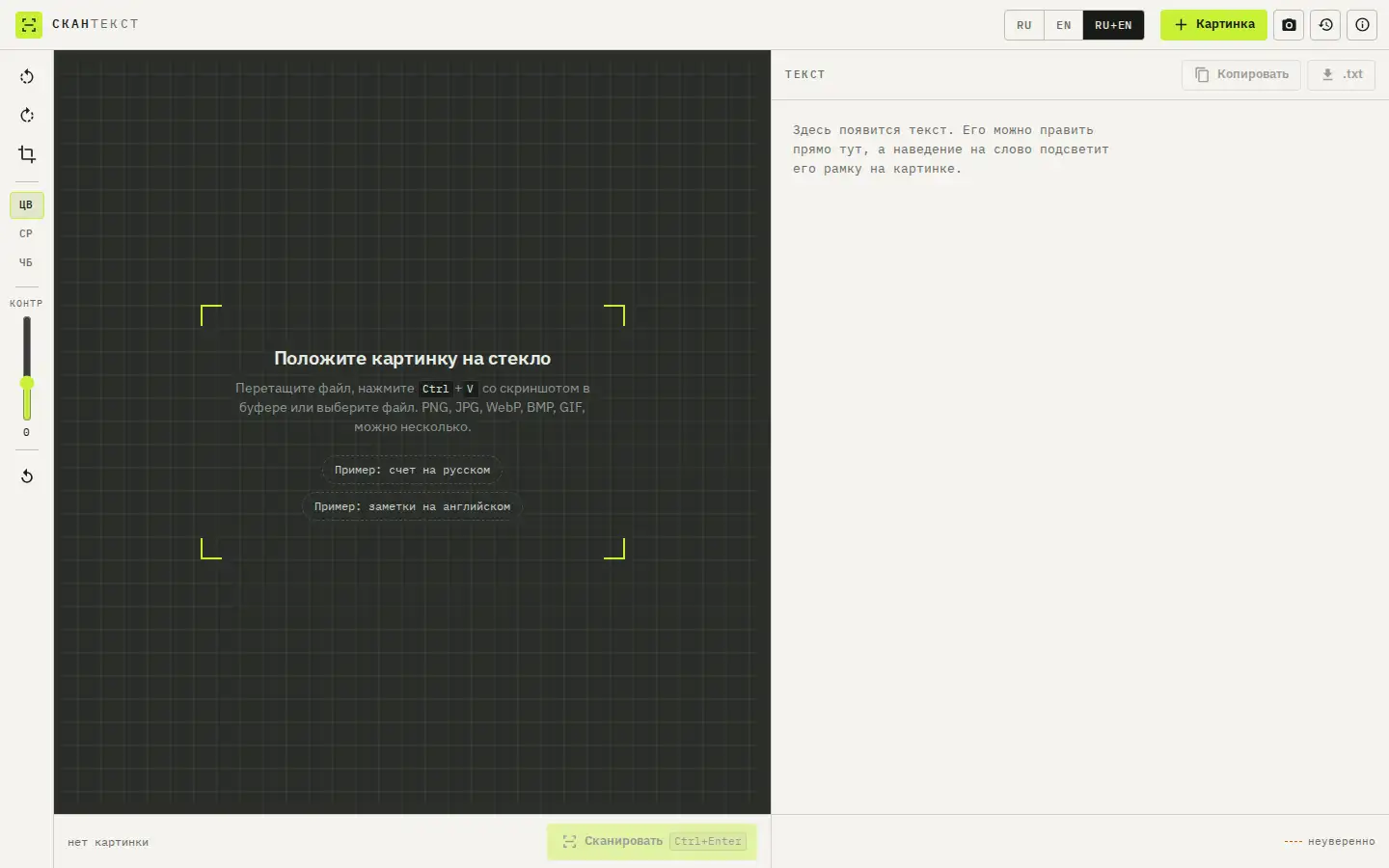1389x868 pixels.
Task: Download result as .txt file
Action: pos(1342,74)
